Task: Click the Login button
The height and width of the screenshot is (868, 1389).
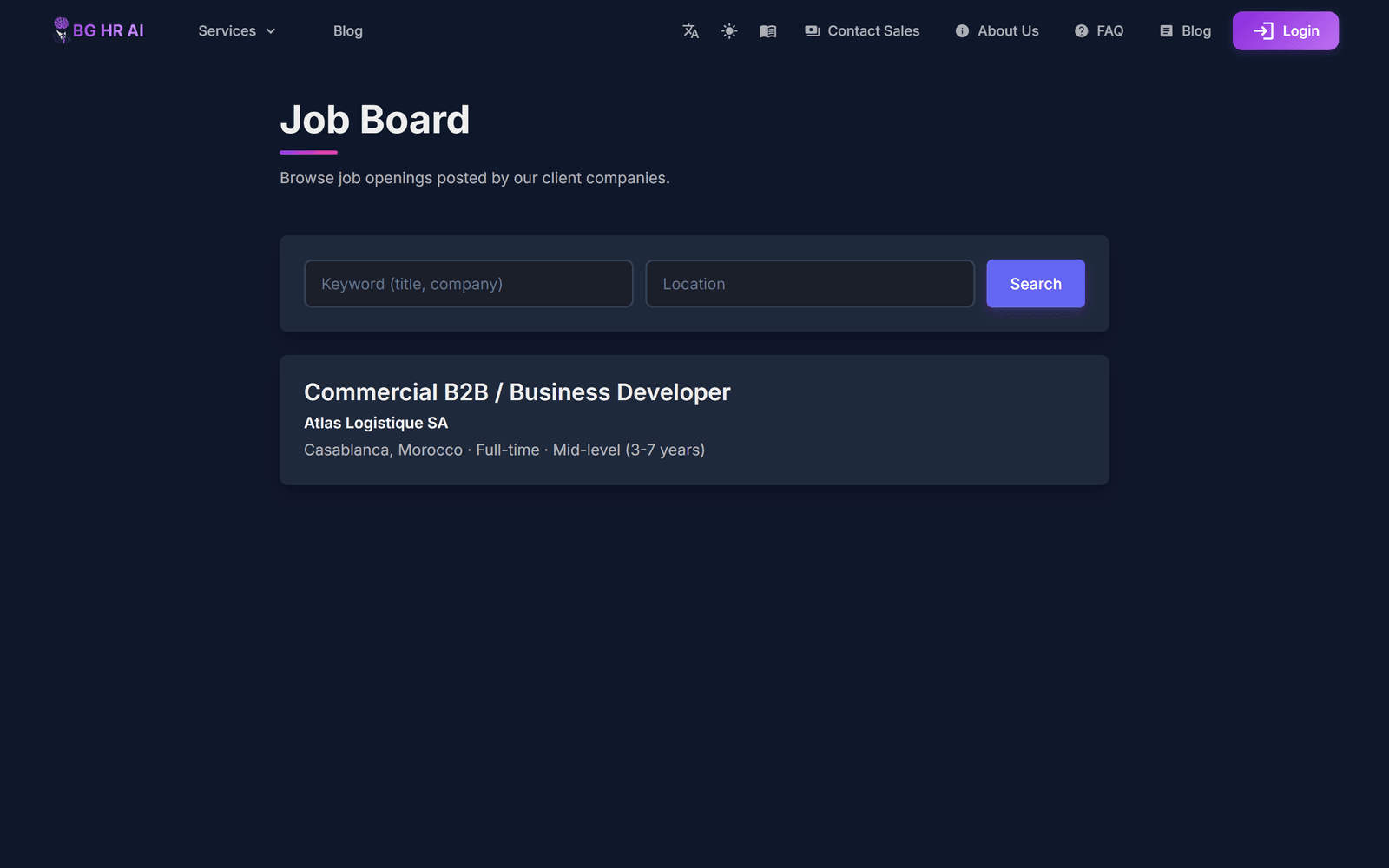Action: click(x=1286, y=30)
